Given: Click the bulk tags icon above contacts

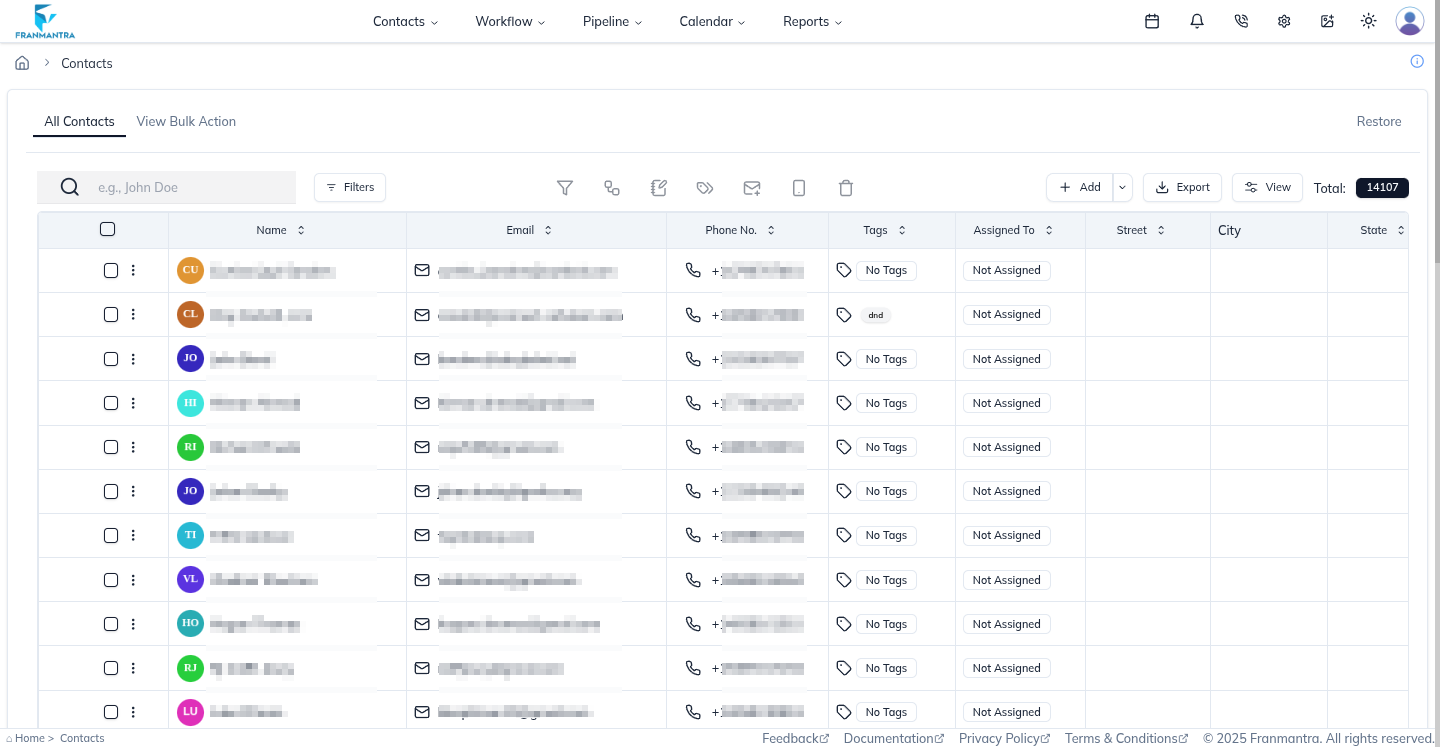Looking at the screenshot, I should [x=705, y=187].
